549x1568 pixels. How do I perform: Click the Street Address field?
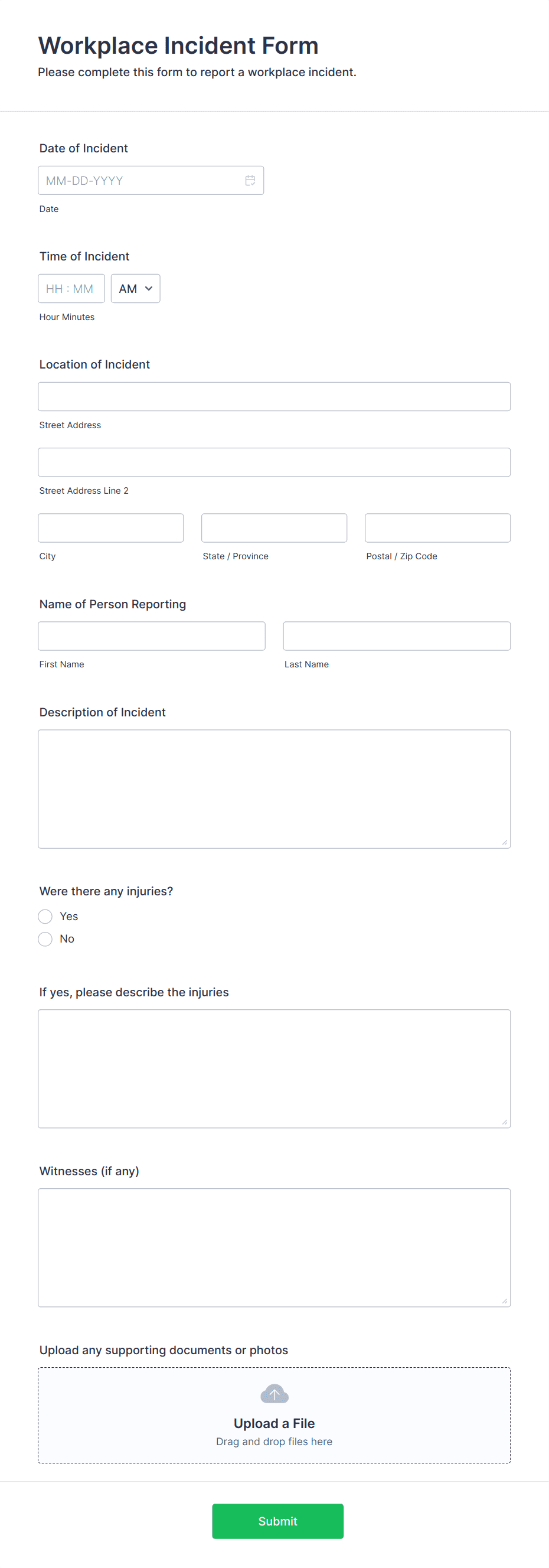coord(274,396)
